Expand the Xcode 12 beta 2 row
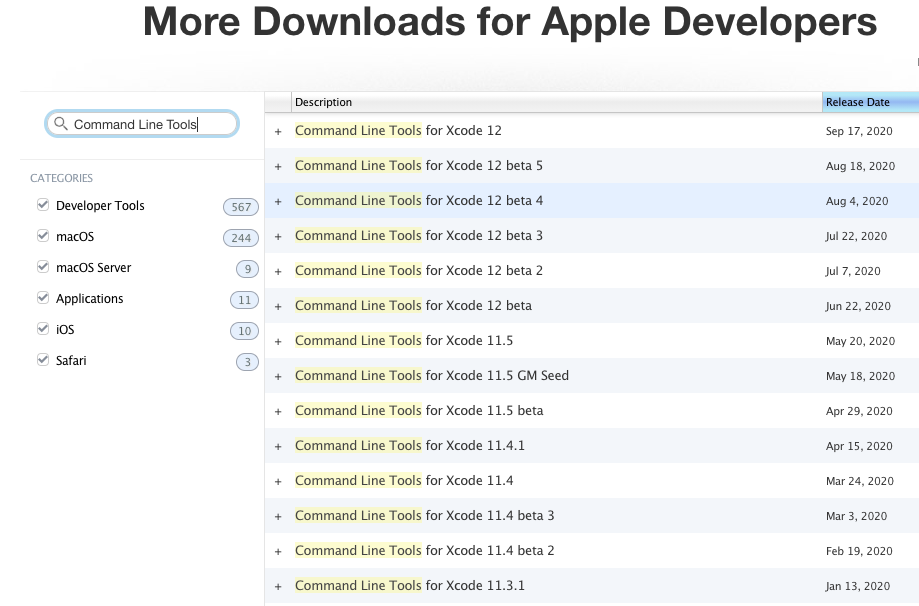The image size is (919, 606). [278, 271]
